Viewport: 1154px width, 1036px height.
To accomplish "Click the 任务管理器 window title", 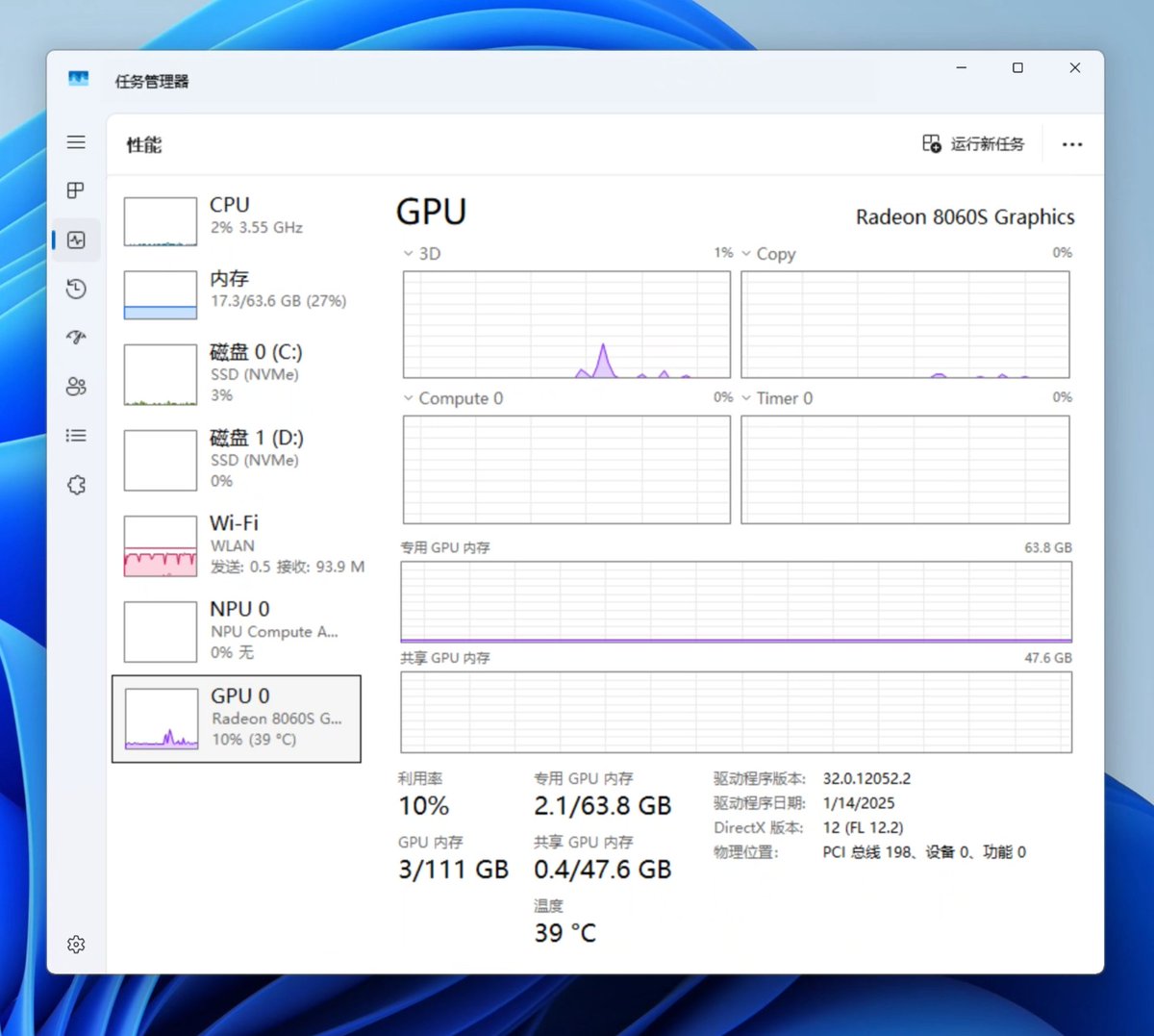I will coord(152,82).
